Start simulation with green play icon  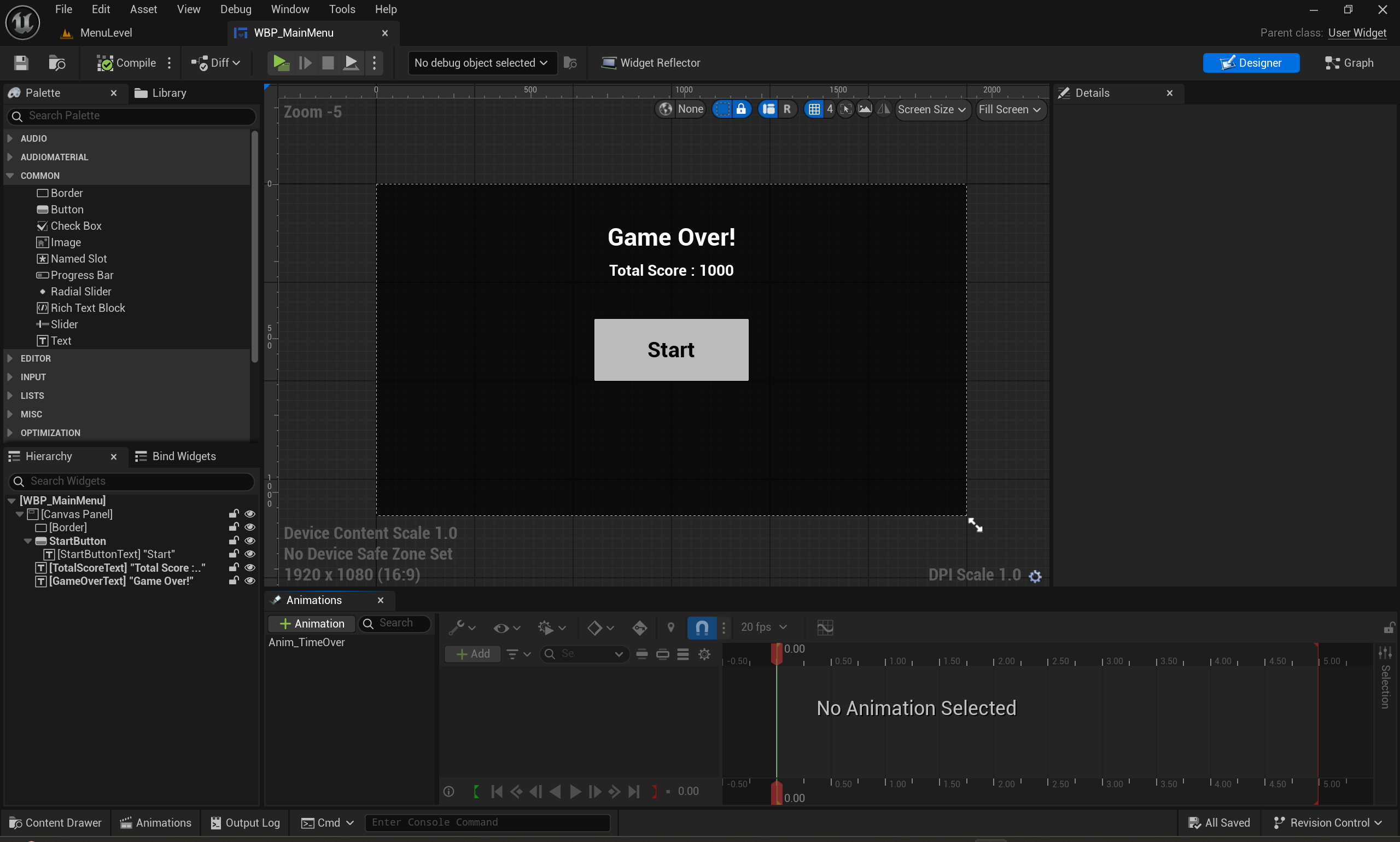[281, 63]
